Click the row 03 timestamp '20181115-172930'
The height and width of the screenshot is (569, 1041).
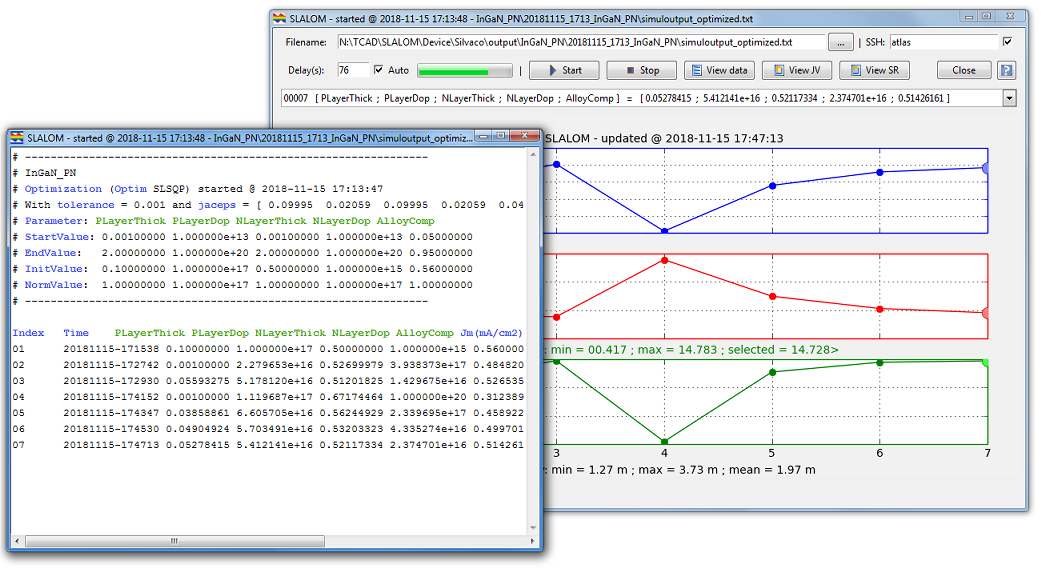[111, 381]
